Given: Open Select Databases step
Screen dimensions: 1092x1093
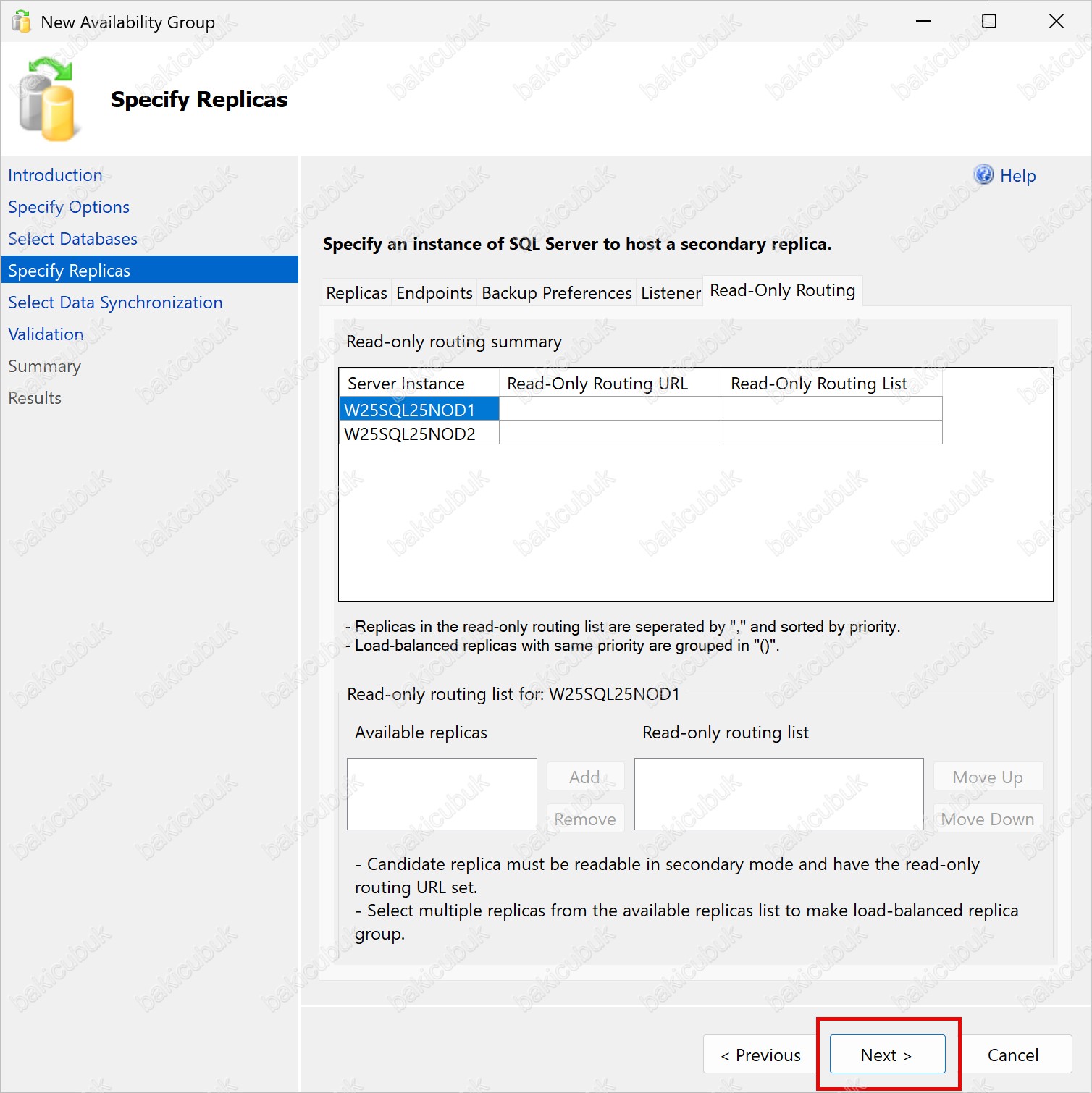Looking at the screenshot, I should (72, 239).
